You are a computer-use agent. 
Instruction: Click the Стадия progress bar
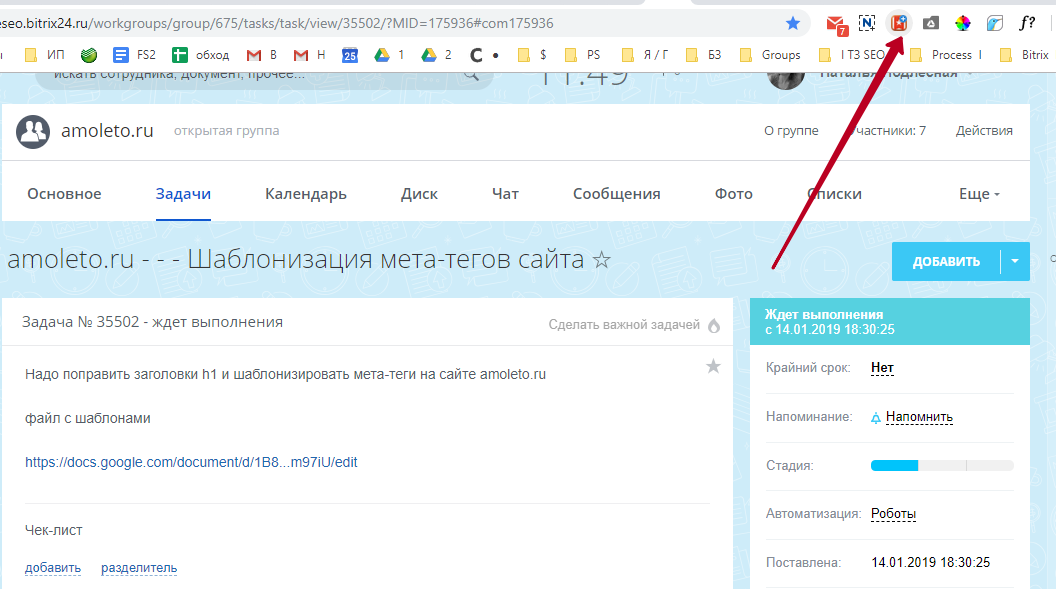pyautogui.click(x=942, y=465)
